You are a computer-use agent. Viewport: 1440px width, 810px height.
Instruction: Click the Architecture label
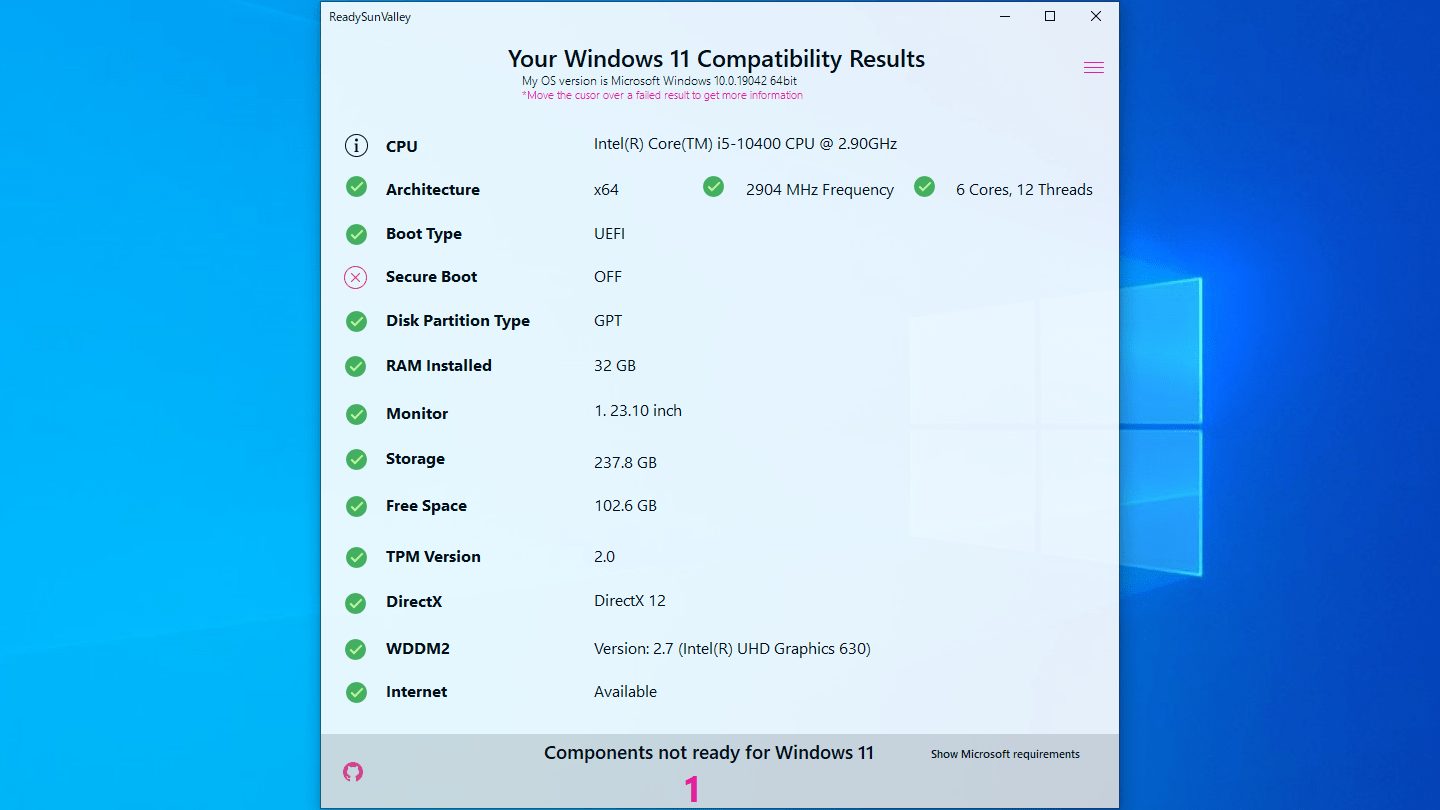click(x=433, y=190)
